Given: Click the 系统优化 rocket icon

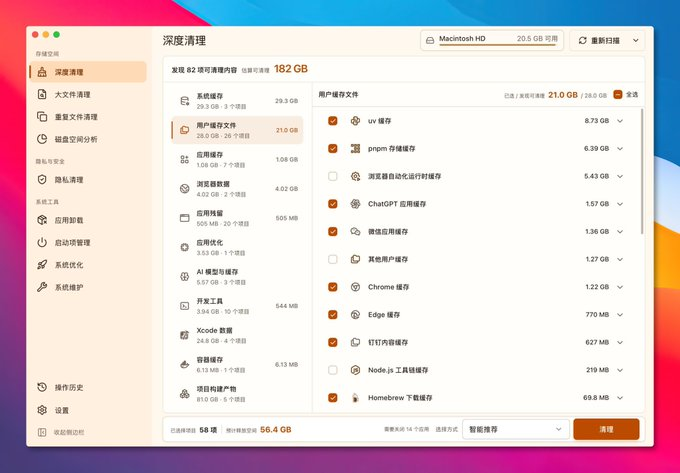Looking at the screenshot, I should coord(42,265).
